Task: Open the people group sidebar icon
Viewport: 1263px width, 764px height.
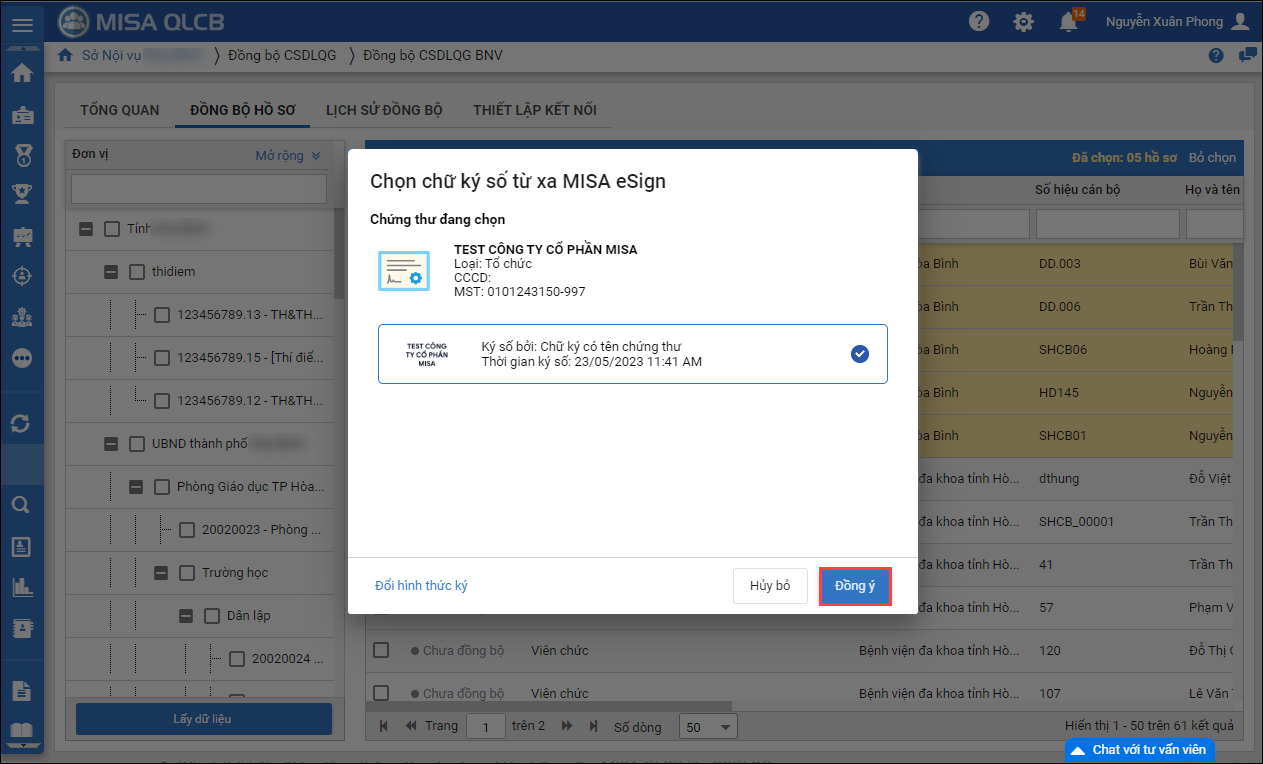Action: [x=22, y=318]
